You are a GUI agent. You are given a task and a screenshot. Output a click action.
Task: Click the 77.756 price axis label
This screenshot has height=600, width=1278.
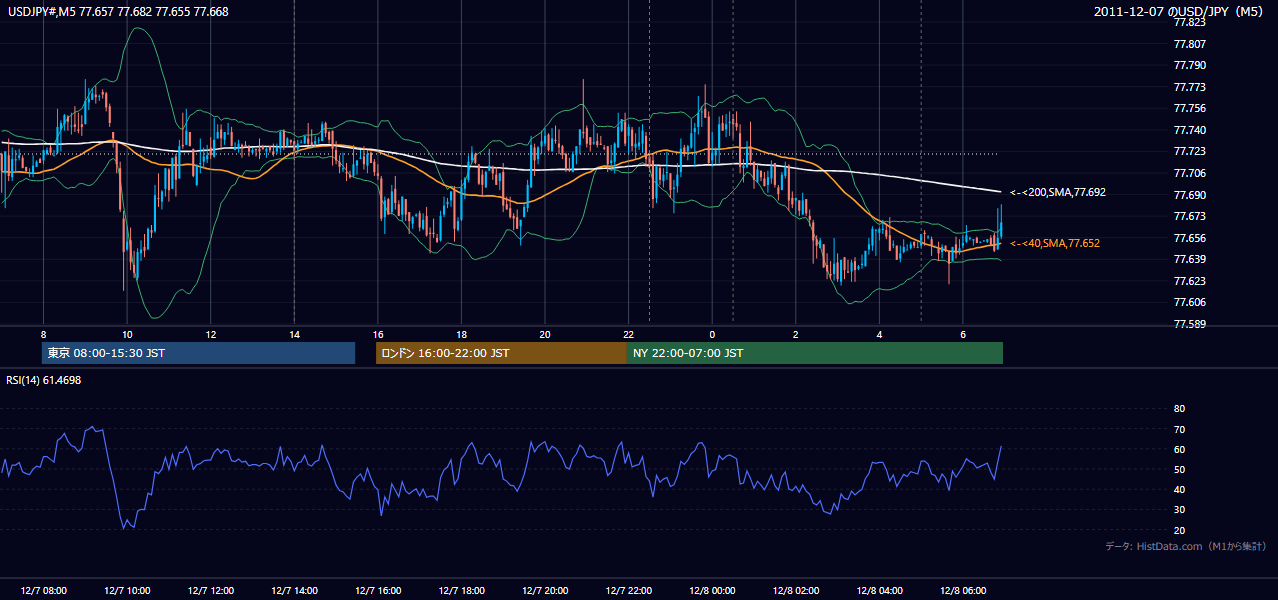1188,108
